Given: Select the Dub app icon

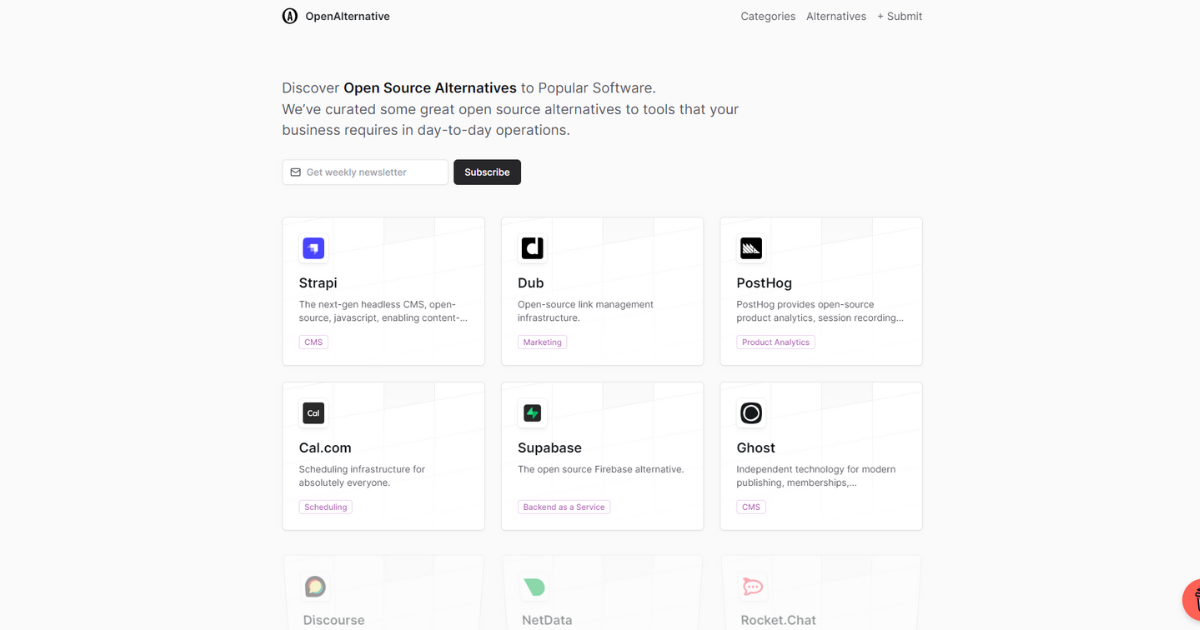Looking at the screenshot, I should tap(532, 248).
